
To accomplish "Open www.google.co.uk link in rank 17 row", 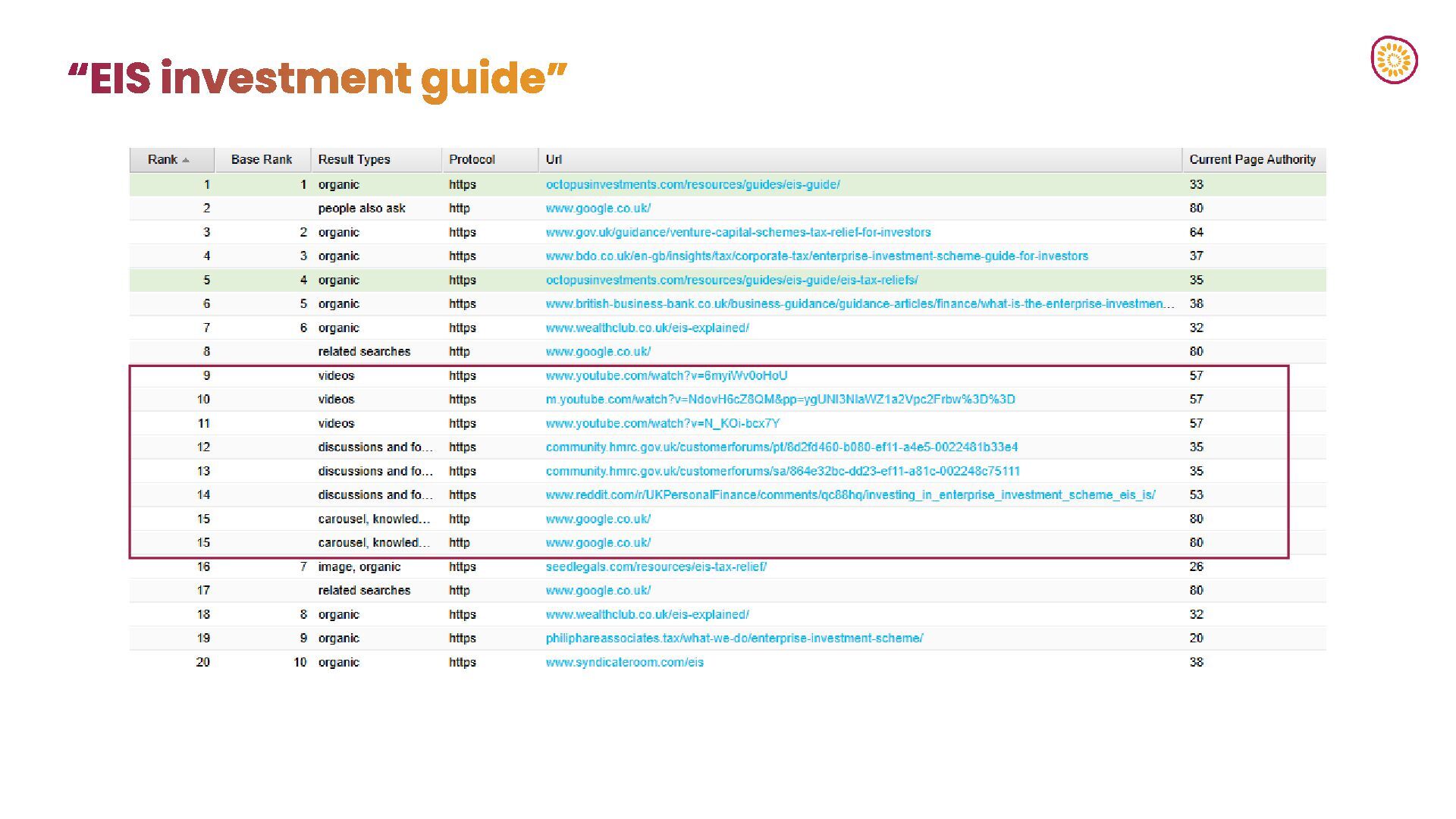I will (x=598, y=590).
